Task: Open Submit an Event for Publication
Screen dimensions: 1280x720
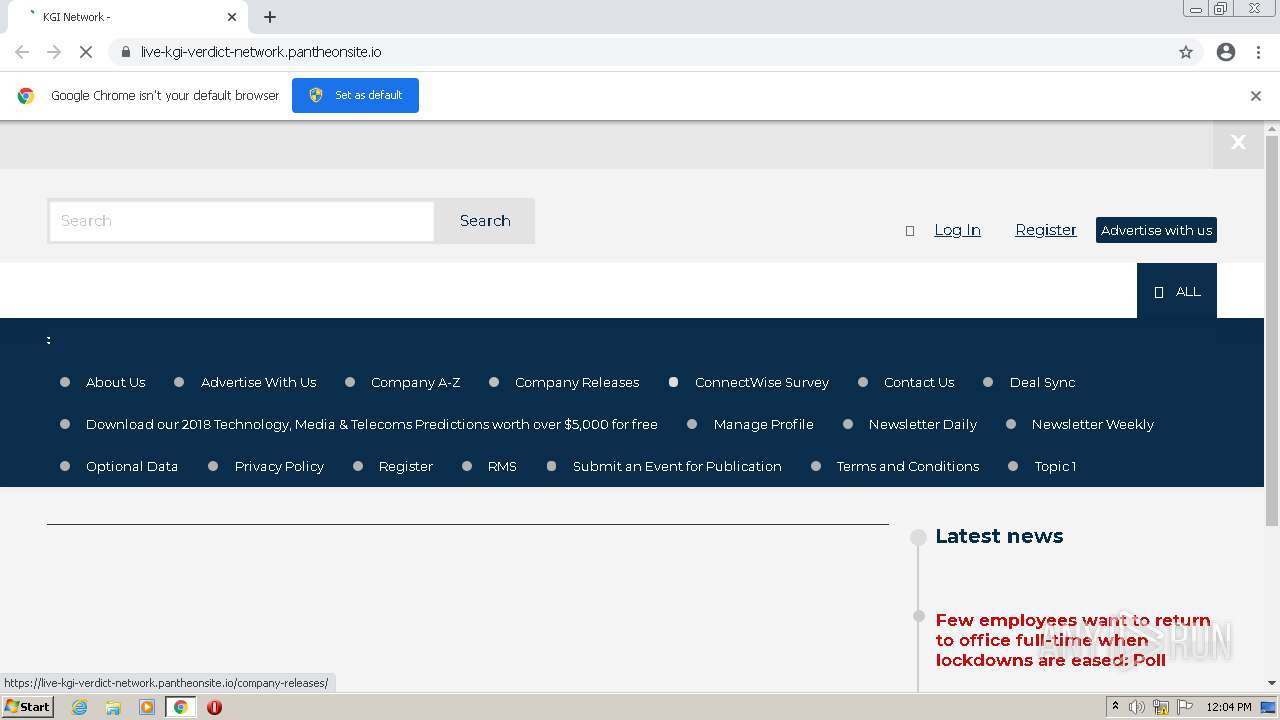Action: 677,466
